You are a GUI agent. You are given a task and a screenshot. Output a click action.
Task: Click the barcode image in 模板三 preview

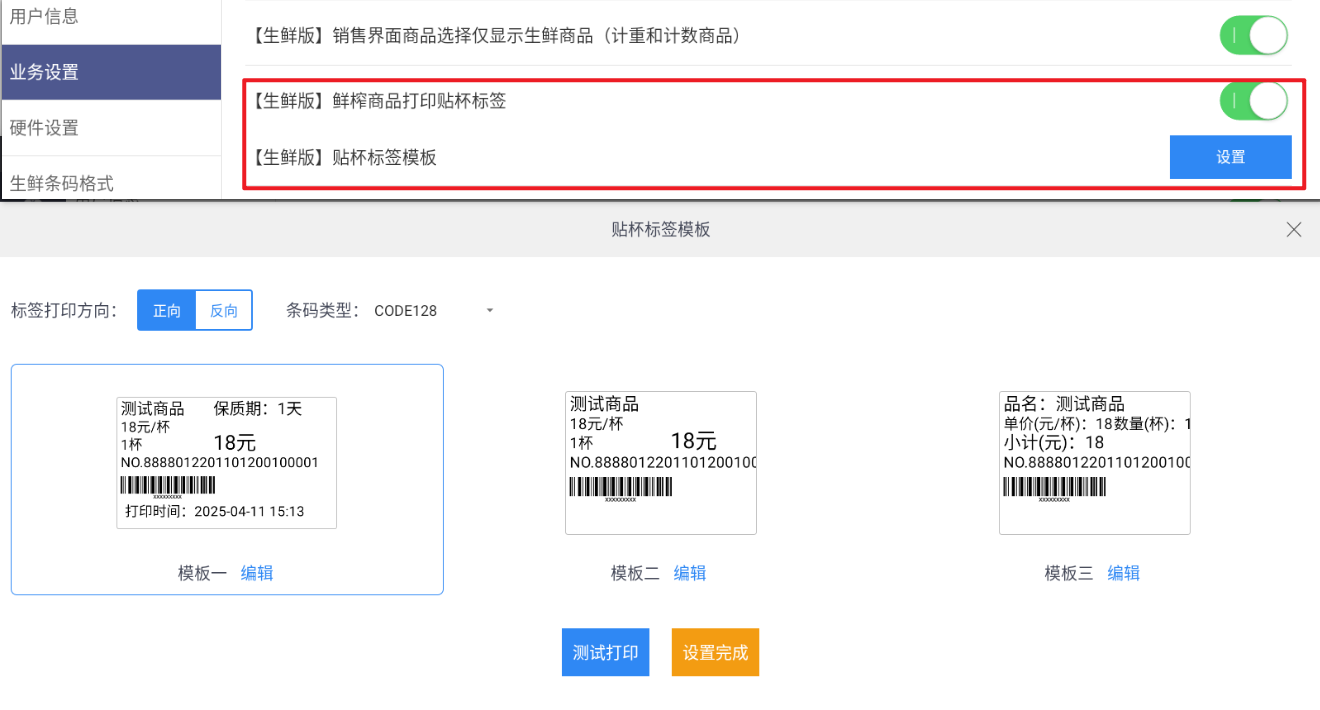(1054, 488)
